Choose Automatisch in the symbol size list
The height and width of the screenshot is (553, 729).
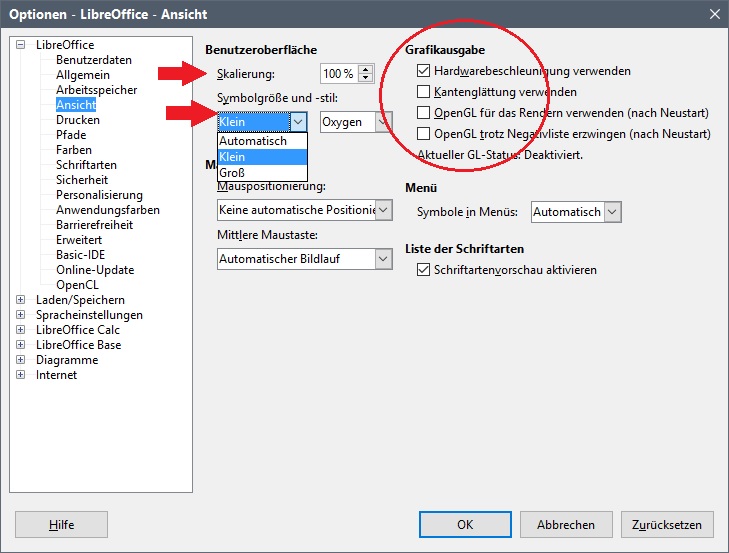(x=262, y=141)
